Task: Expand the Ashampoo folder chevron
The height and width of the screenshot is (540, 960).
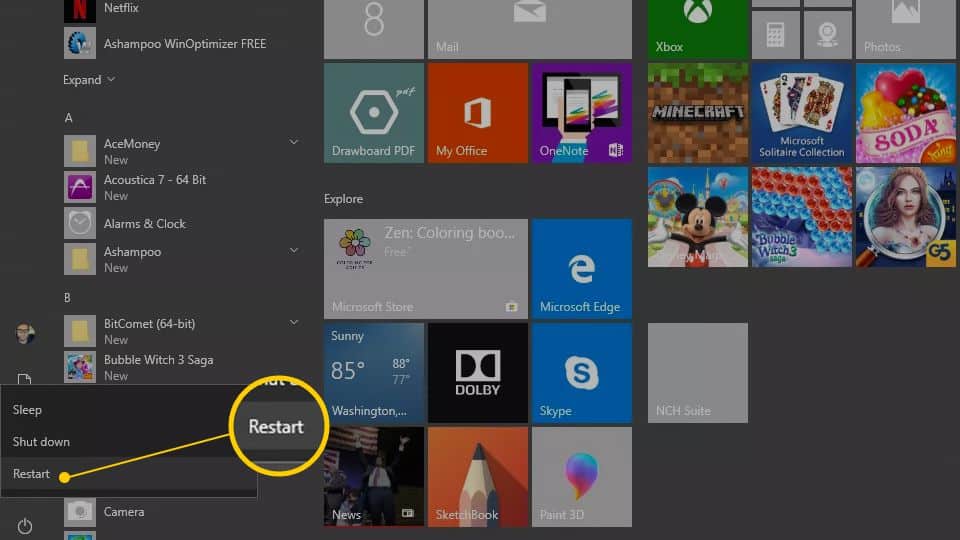Action: [x=294, y=249]
